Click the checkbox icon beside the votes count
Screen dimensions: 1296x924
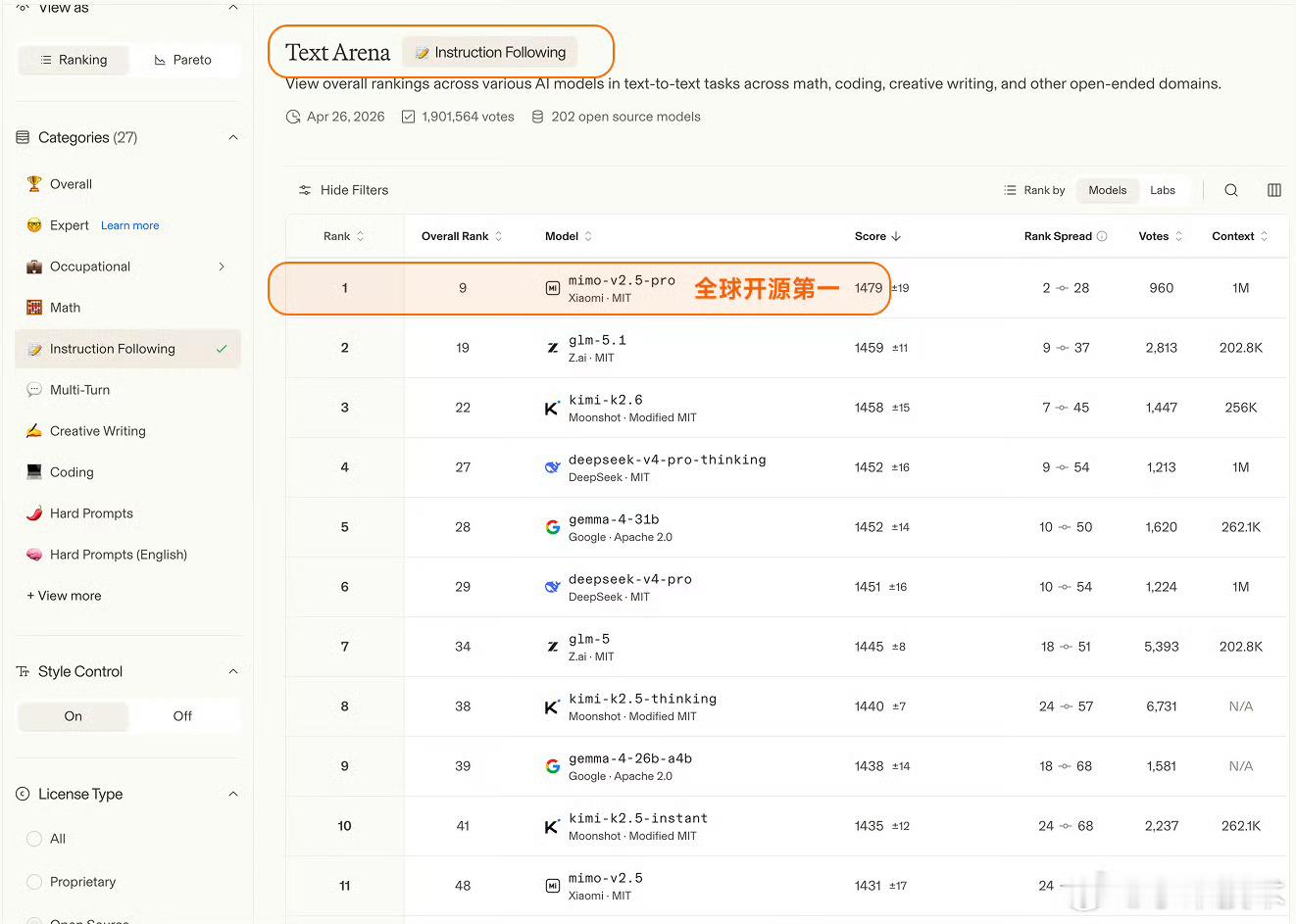click(409, 117)
